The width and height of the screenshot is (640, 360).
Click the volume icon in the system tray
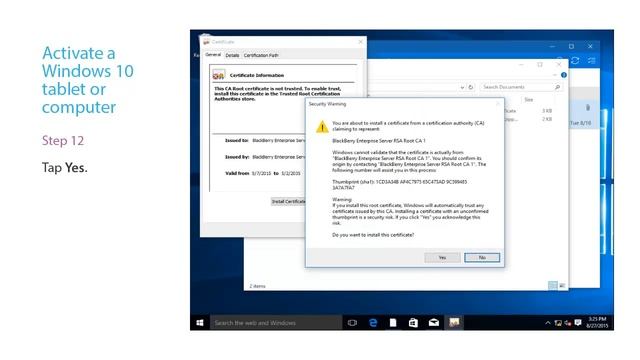pyautogui.click(x=568, y=323)
